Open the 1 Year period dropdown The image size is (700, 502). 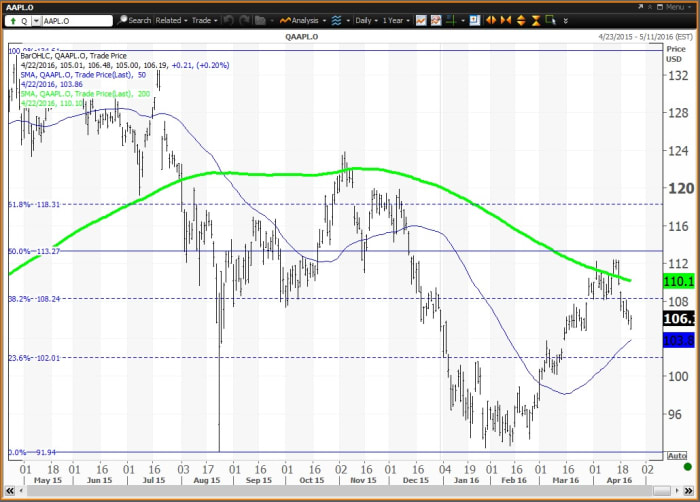(396, 21)
